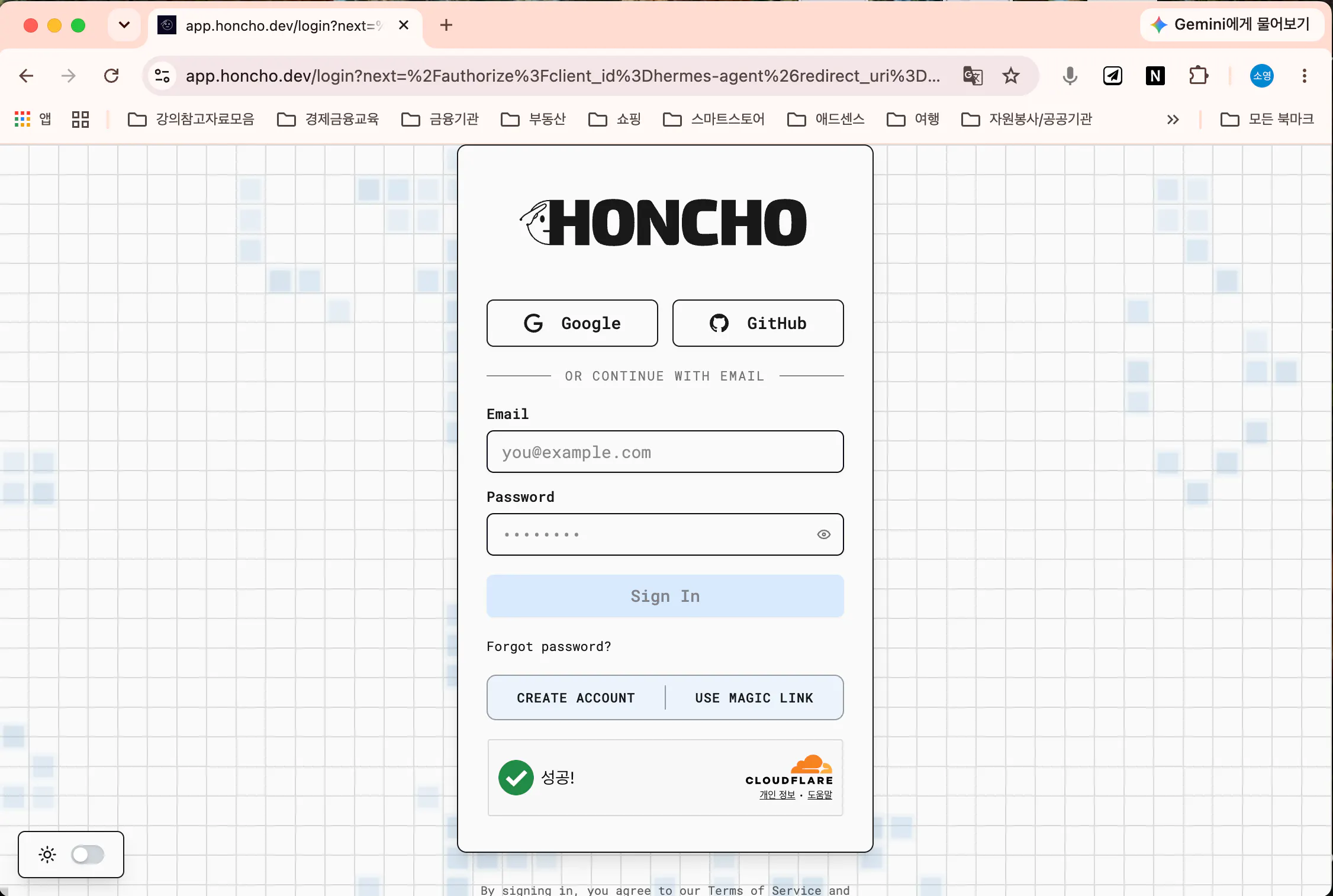Reload the page
1333x896 pixels.
(x=111, y=76)
